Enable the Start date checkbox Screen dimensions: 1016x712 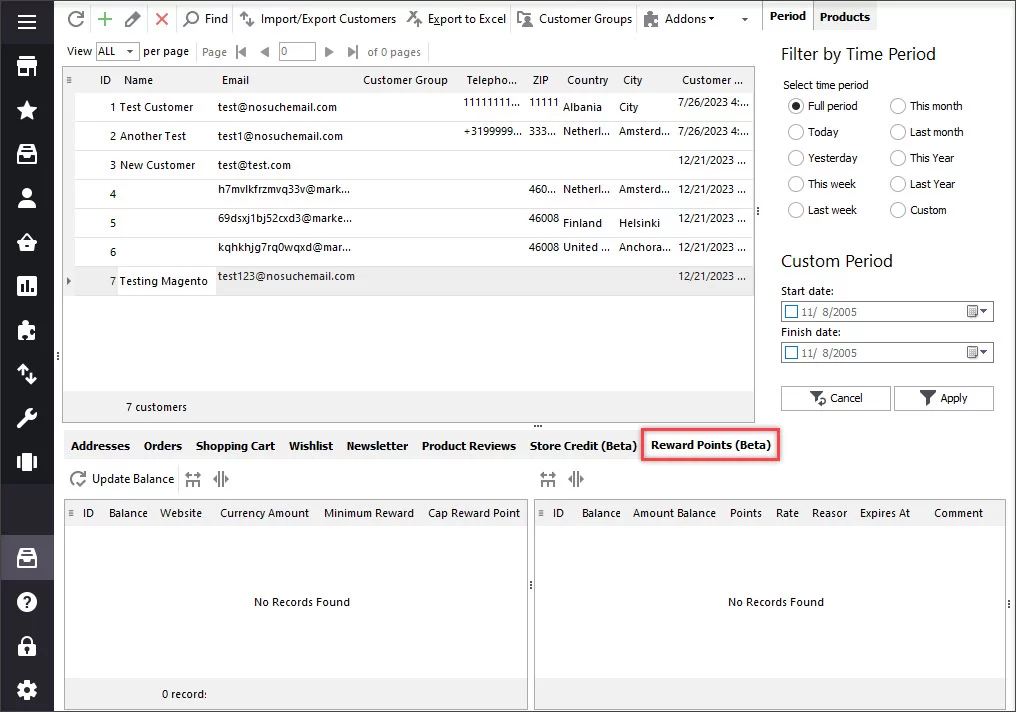pos(791,312)
